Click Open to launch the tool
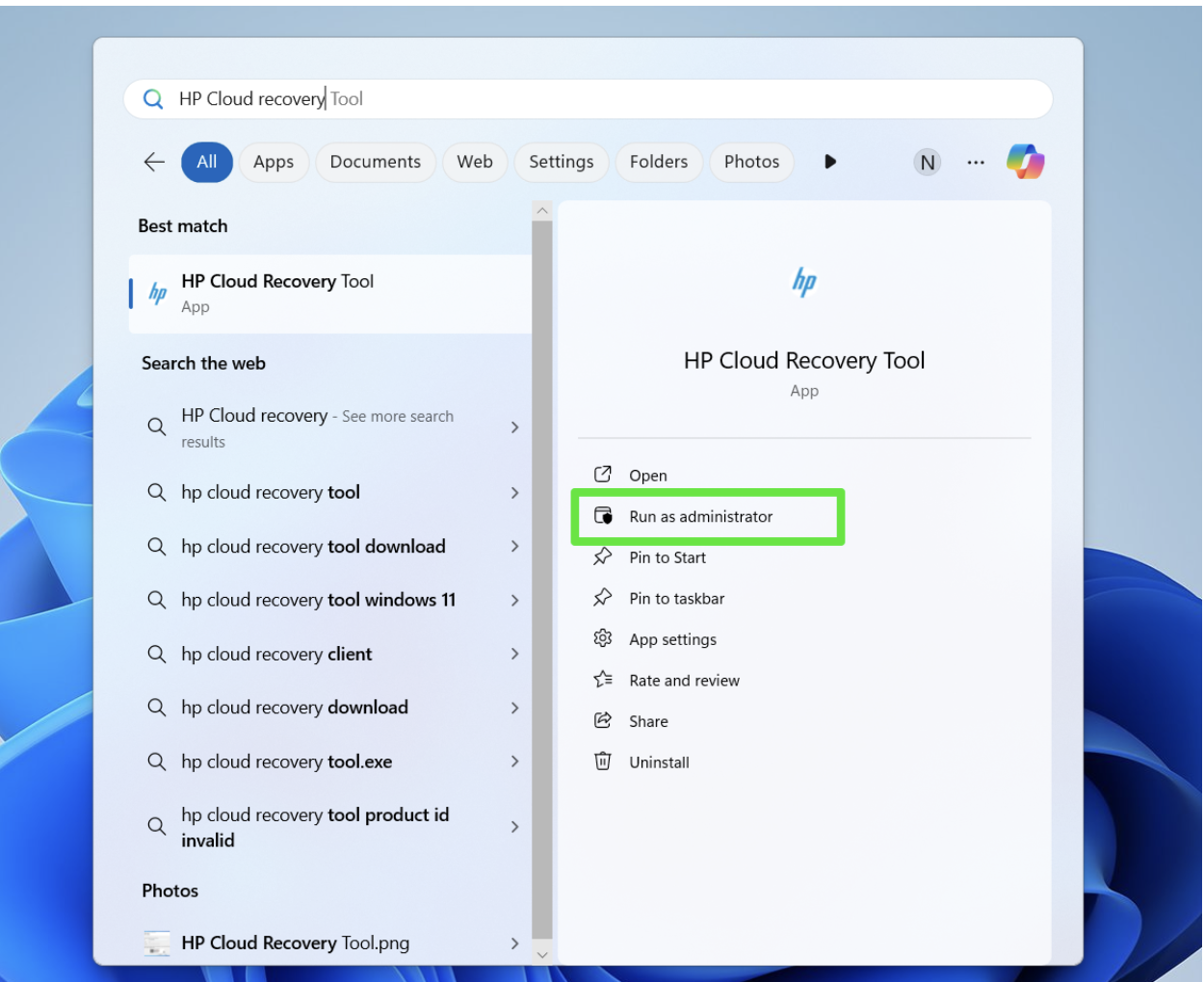Screen dimensions: 1204x982 (647, 475)
